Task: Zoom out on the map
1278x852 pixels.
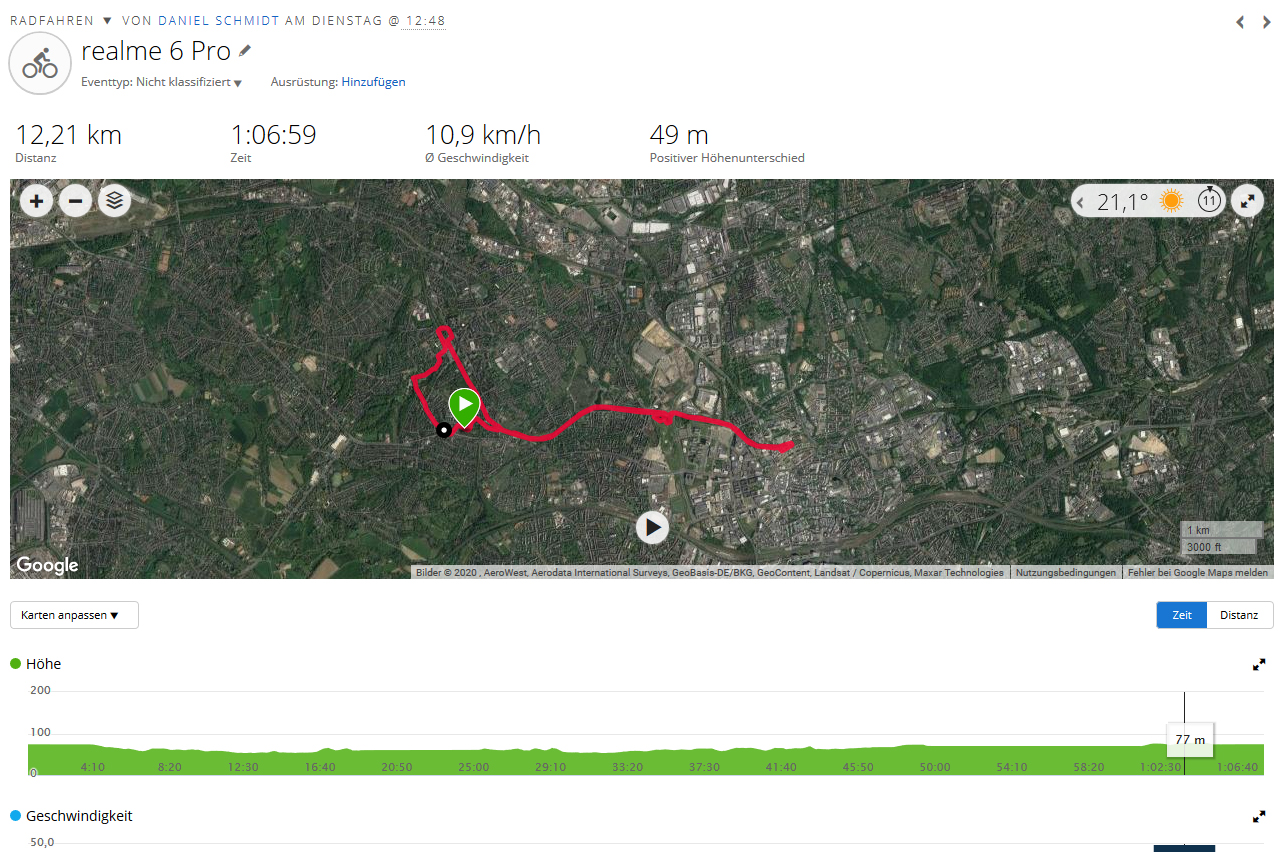Action: pyautogui.click(x=75, y=201)
